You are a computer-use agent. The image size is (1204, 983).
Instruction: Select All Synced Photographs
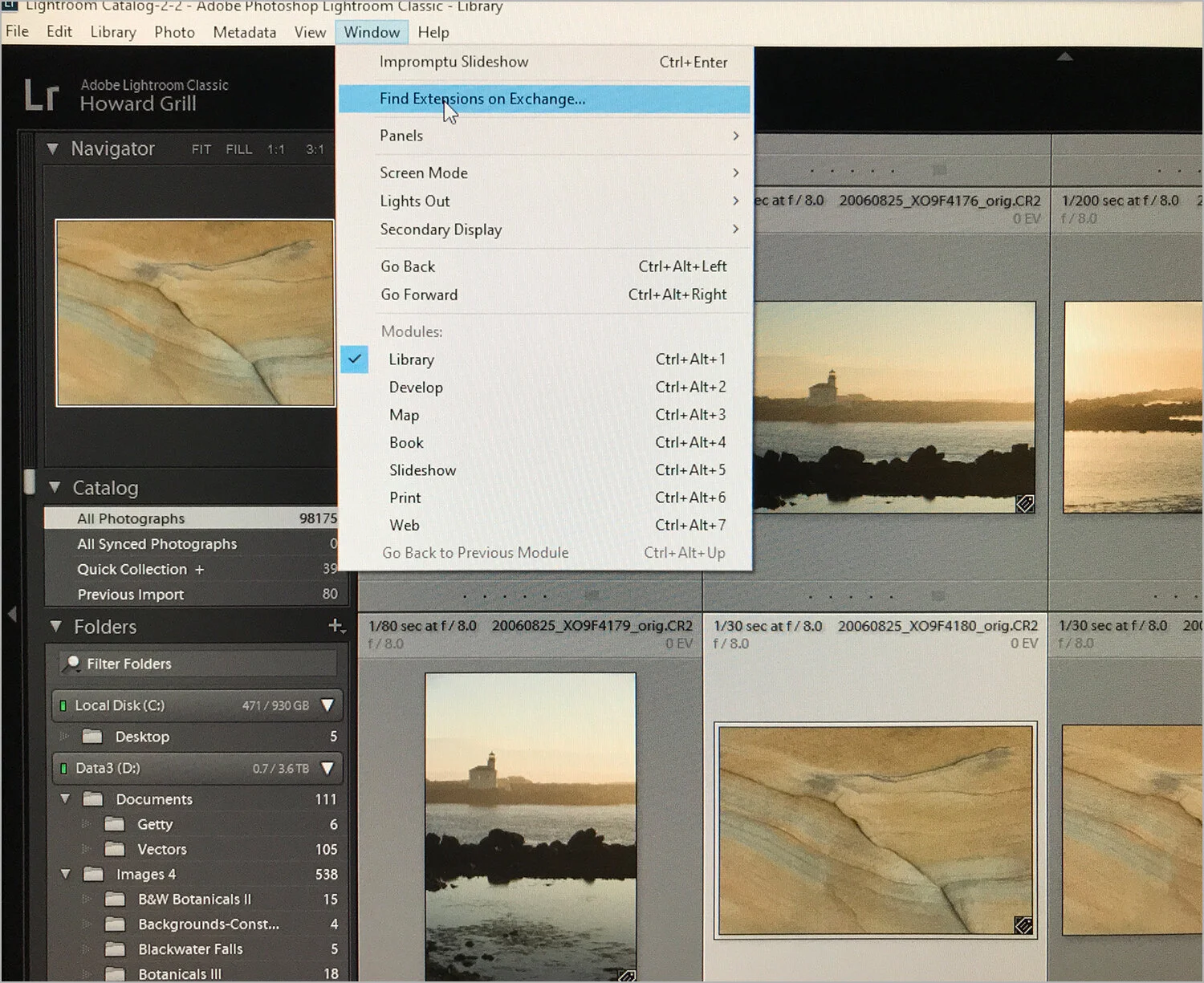click(x=192, y=544)
